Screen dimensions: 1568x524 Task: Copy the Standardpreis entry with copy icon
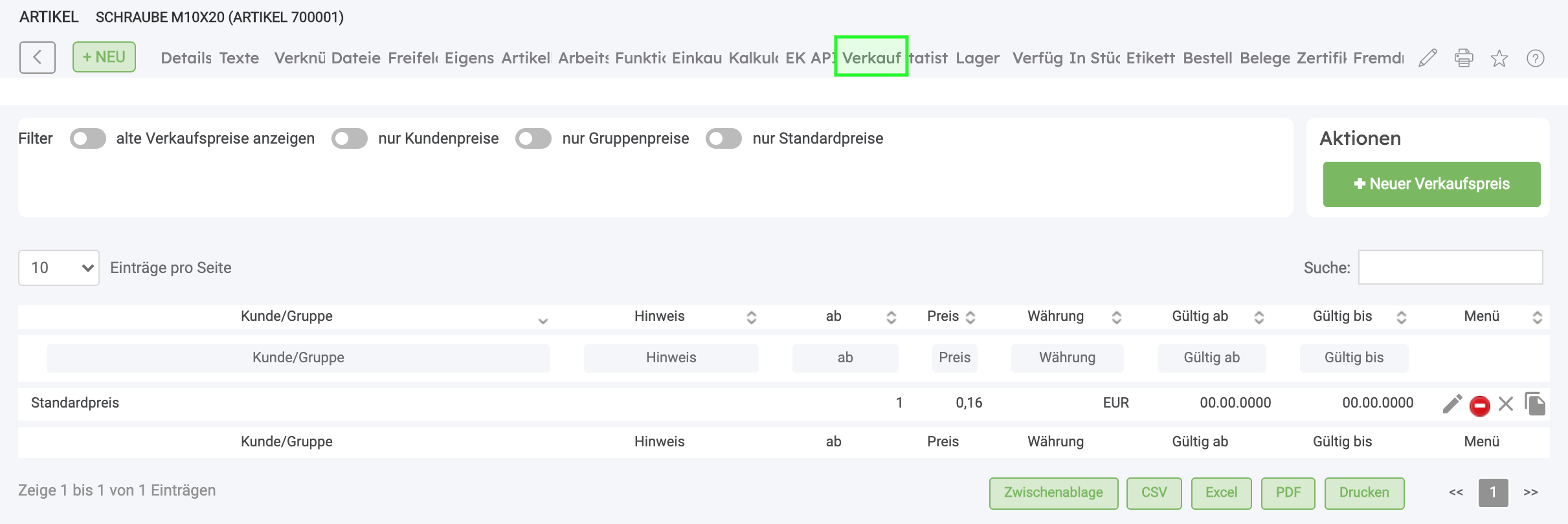(1535, 404)
